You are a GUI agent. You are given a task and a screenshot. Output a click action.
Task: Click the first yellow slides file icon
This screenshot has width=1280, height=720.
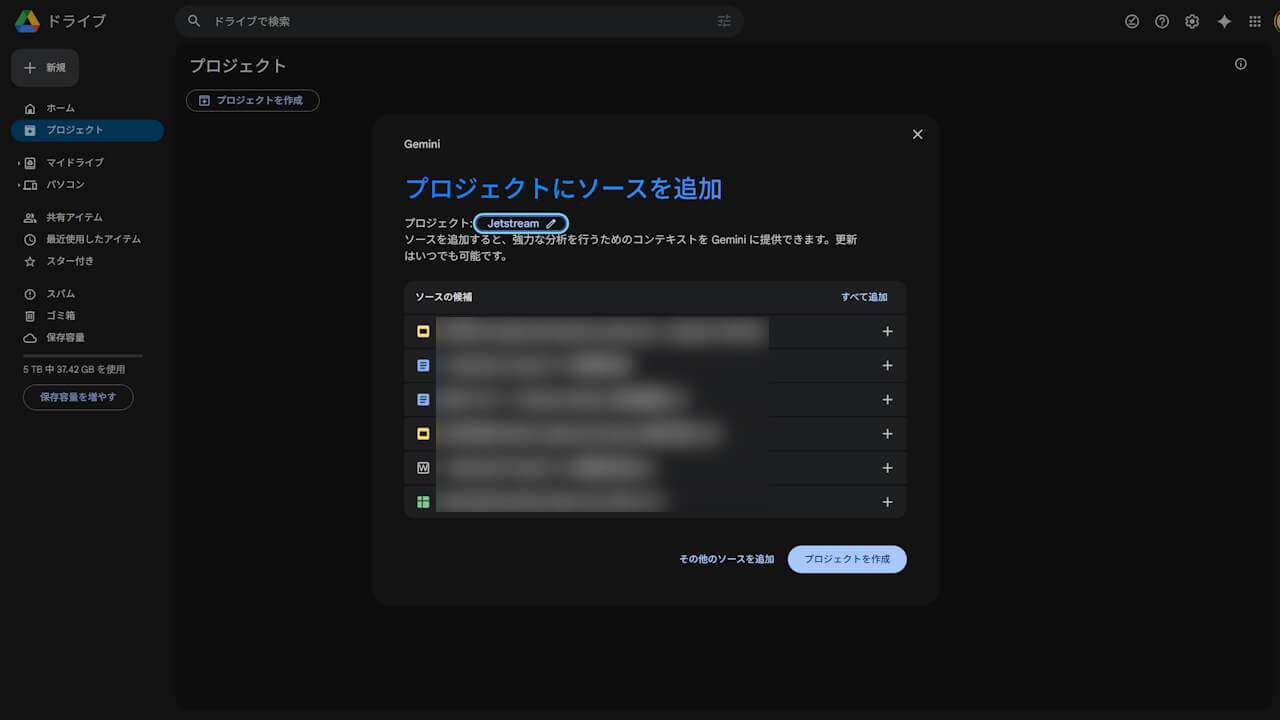423,331
